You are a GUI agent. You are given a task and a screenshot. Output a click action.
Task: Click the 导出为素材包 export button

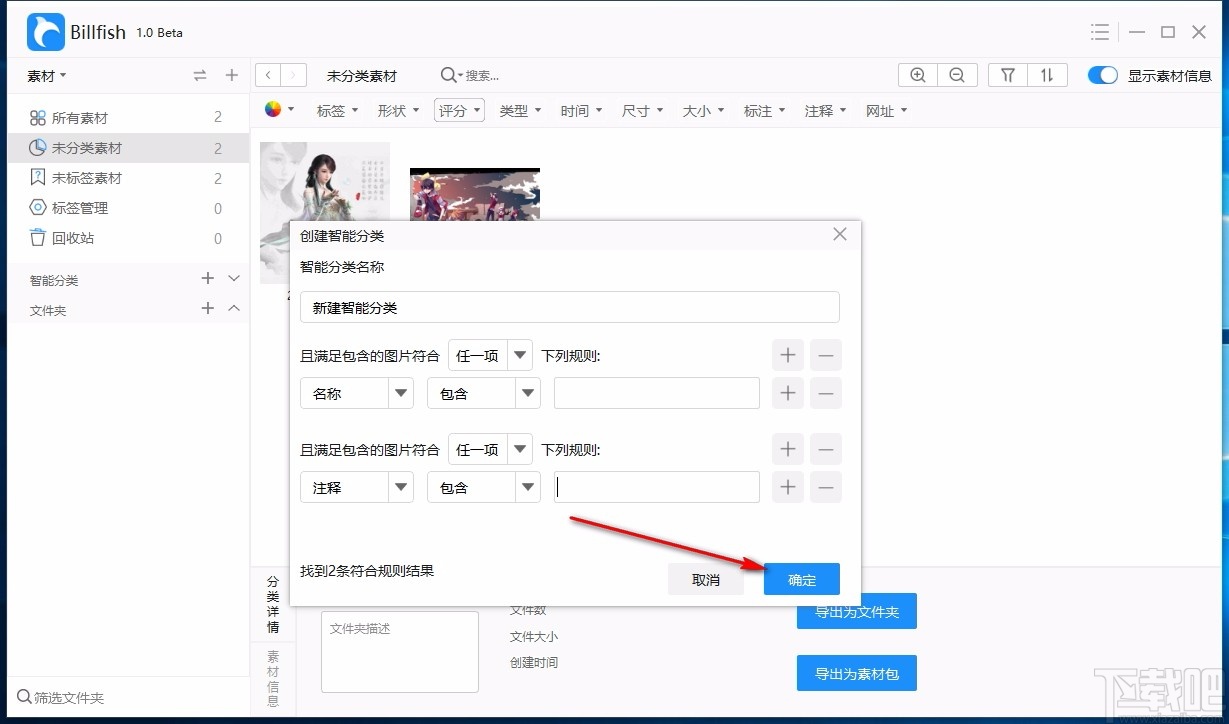coord(856,673)
